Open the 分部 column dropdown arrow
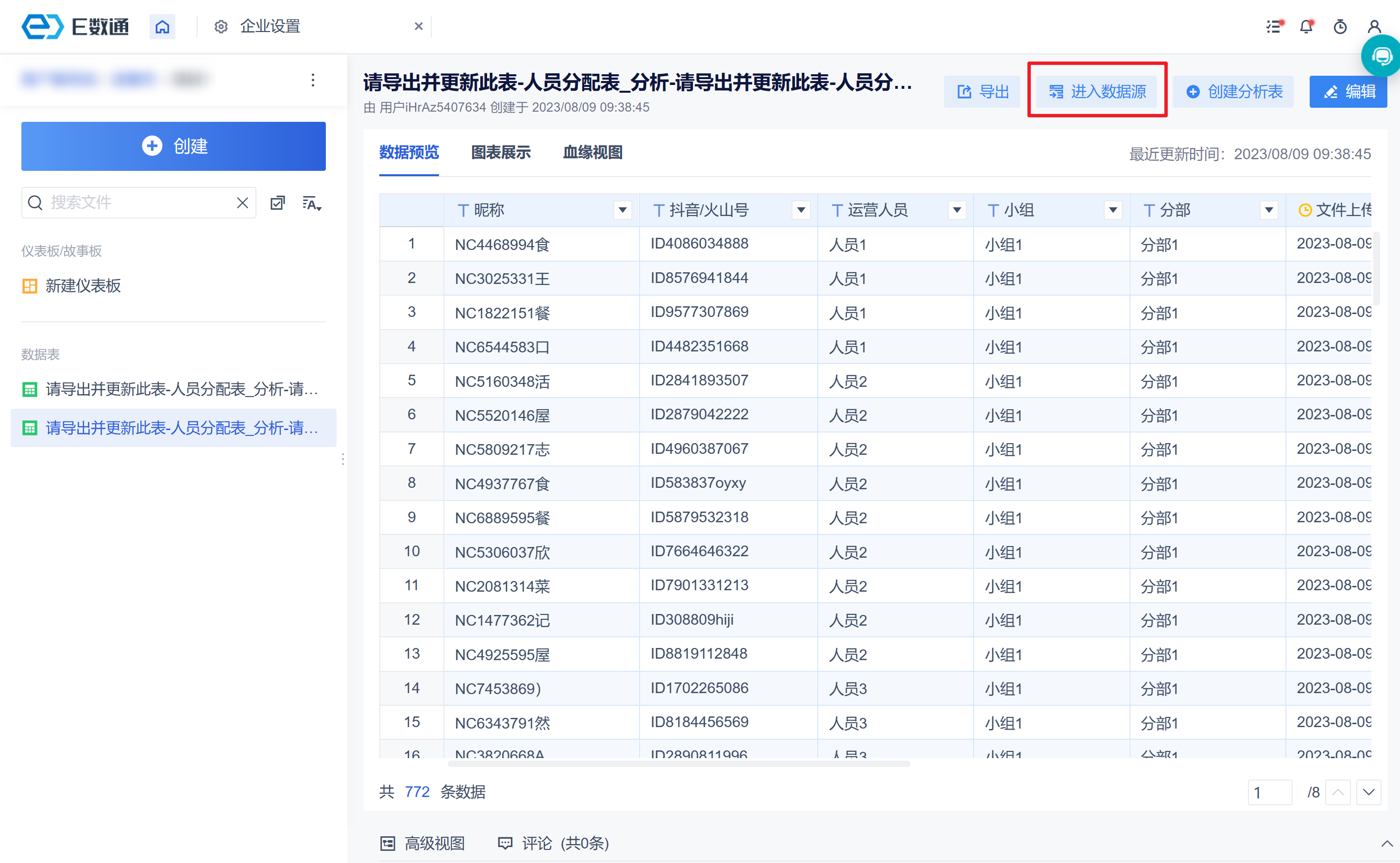 [1269, 210]
